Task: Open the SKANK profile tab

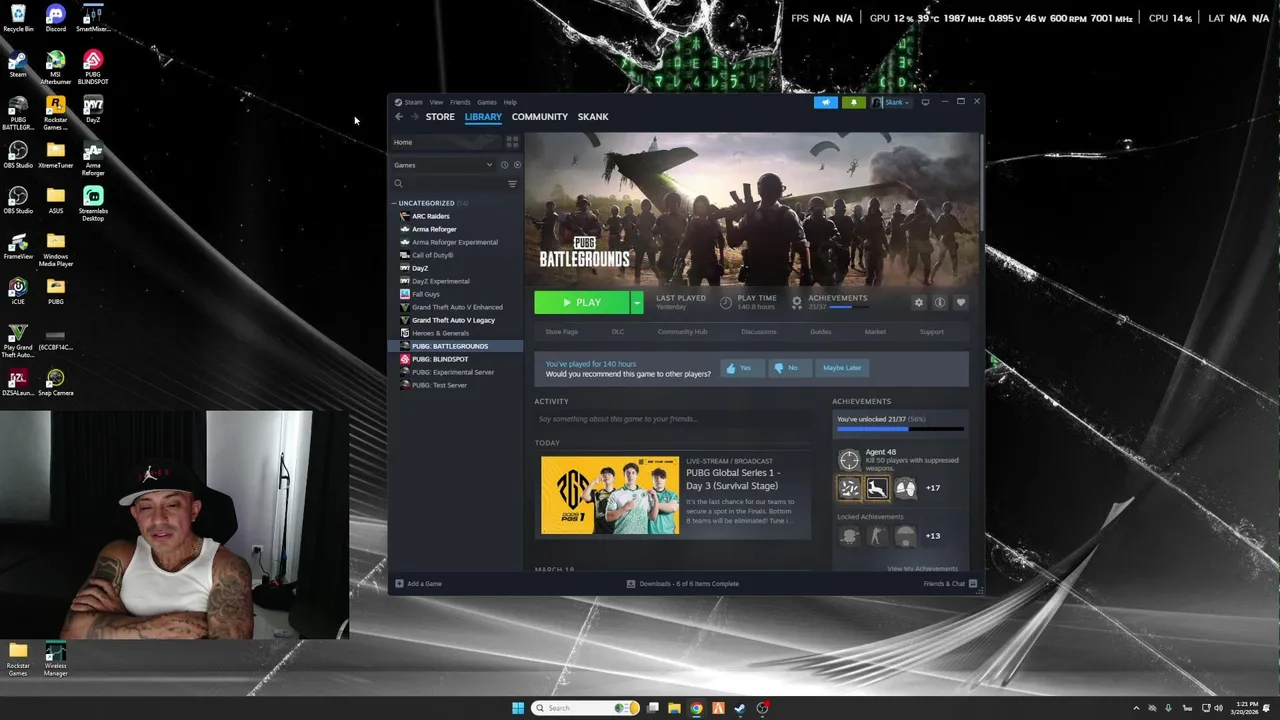Action: tap(593, 117)
